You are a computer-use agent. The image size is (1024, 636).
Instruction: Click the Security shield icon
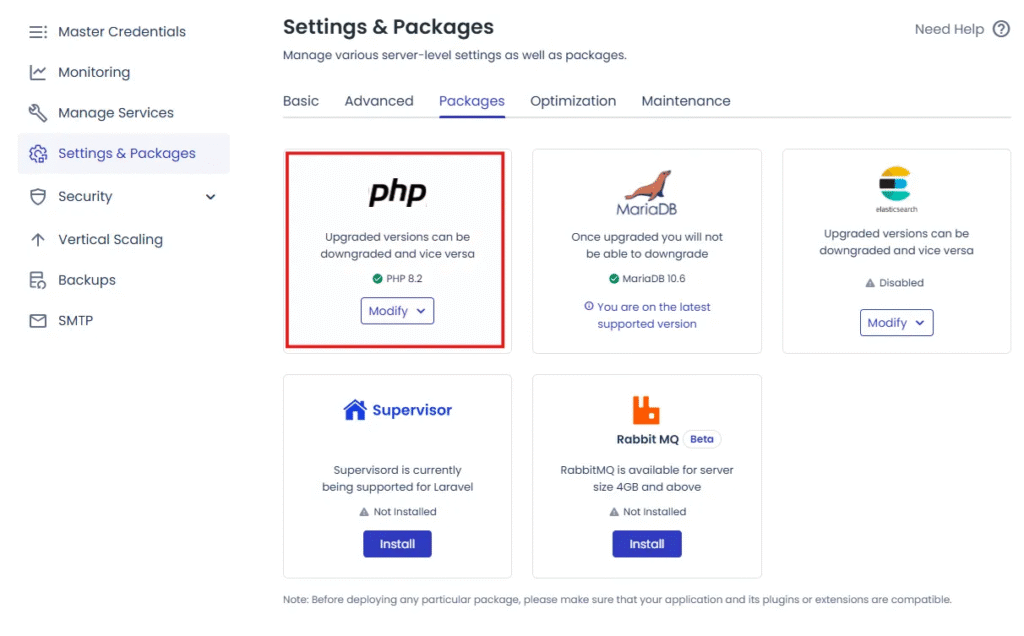pos(38,197)
